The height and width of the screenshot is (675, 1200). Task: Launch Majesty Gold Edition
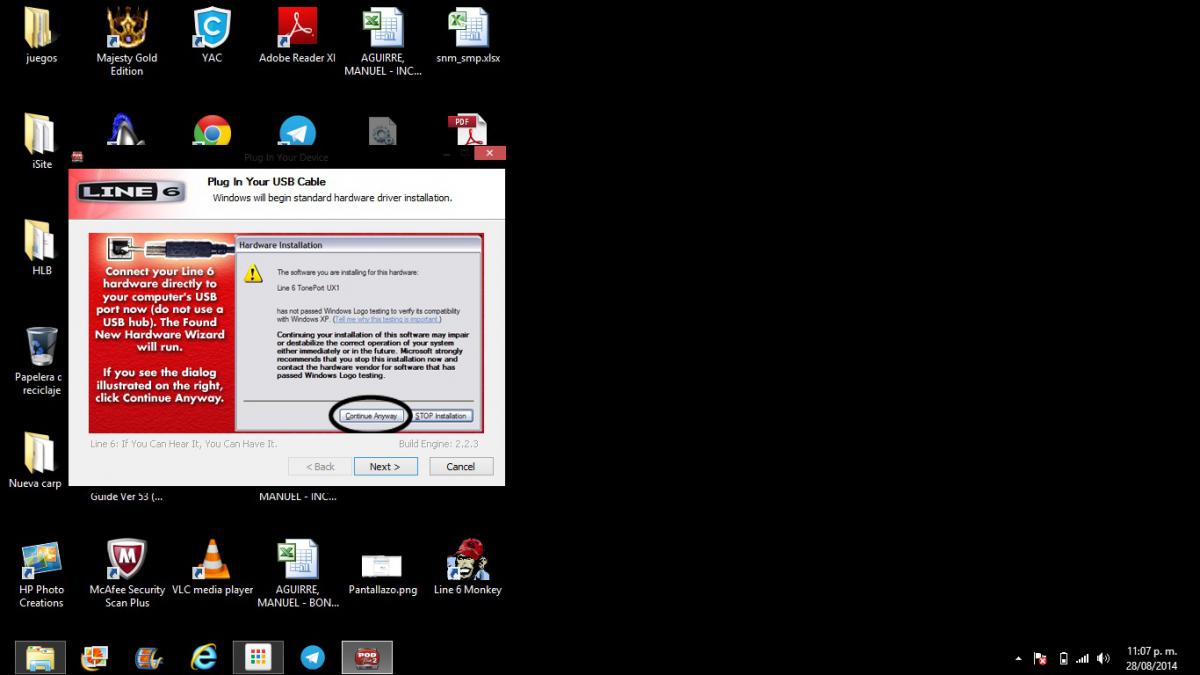pyautogui.click(x=126, y=27)
